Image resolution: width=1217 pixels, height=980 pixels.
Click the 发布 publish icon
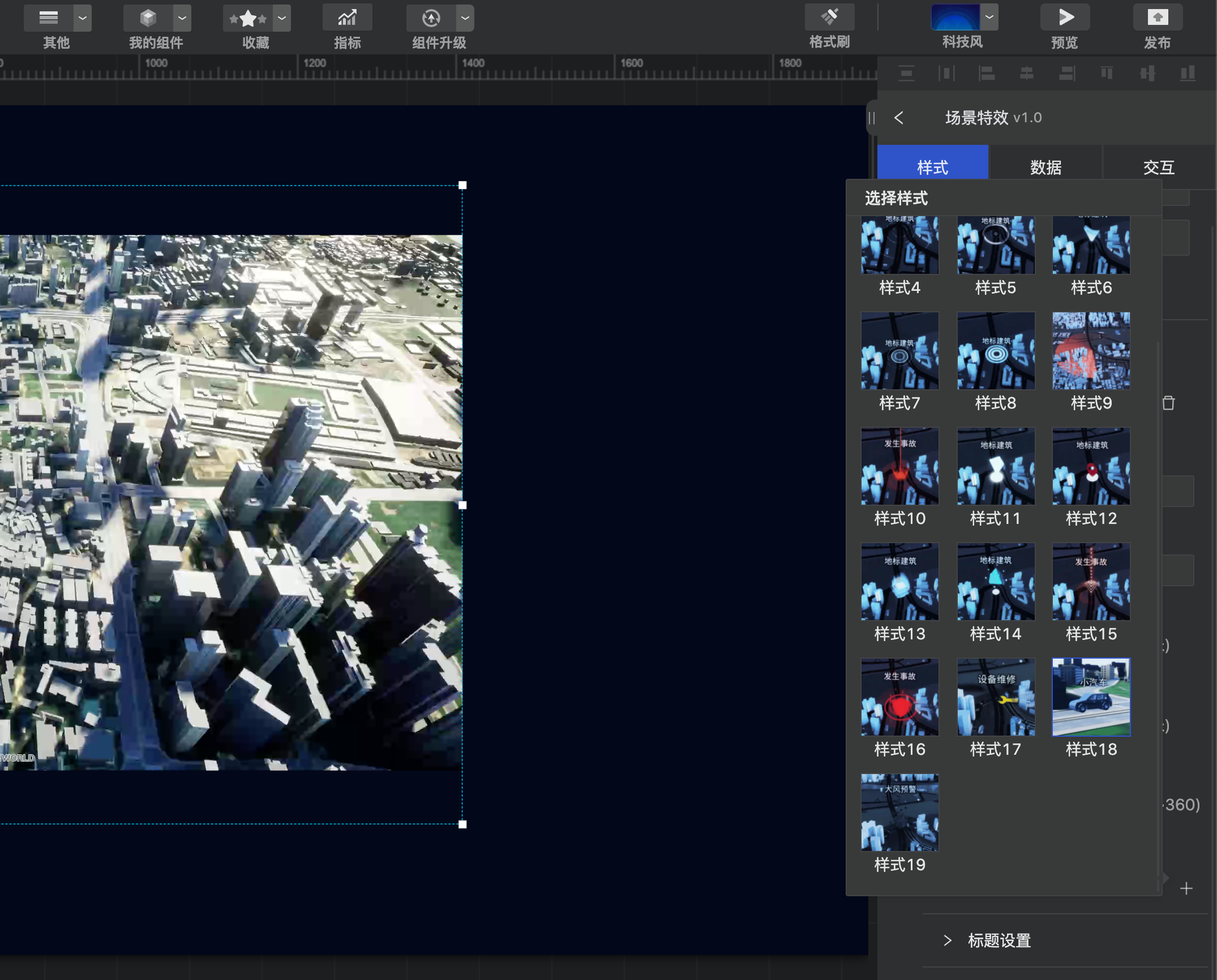[1158, 18]
